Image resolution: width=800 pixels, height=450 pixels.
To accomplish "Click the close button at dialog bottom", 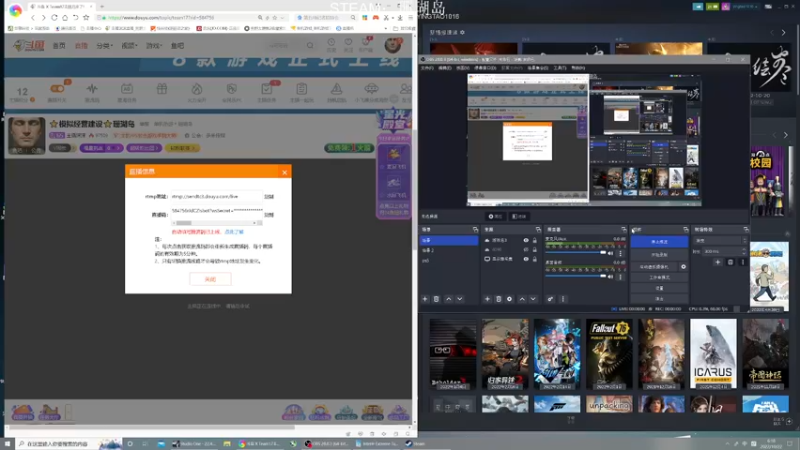I will 210,279.
